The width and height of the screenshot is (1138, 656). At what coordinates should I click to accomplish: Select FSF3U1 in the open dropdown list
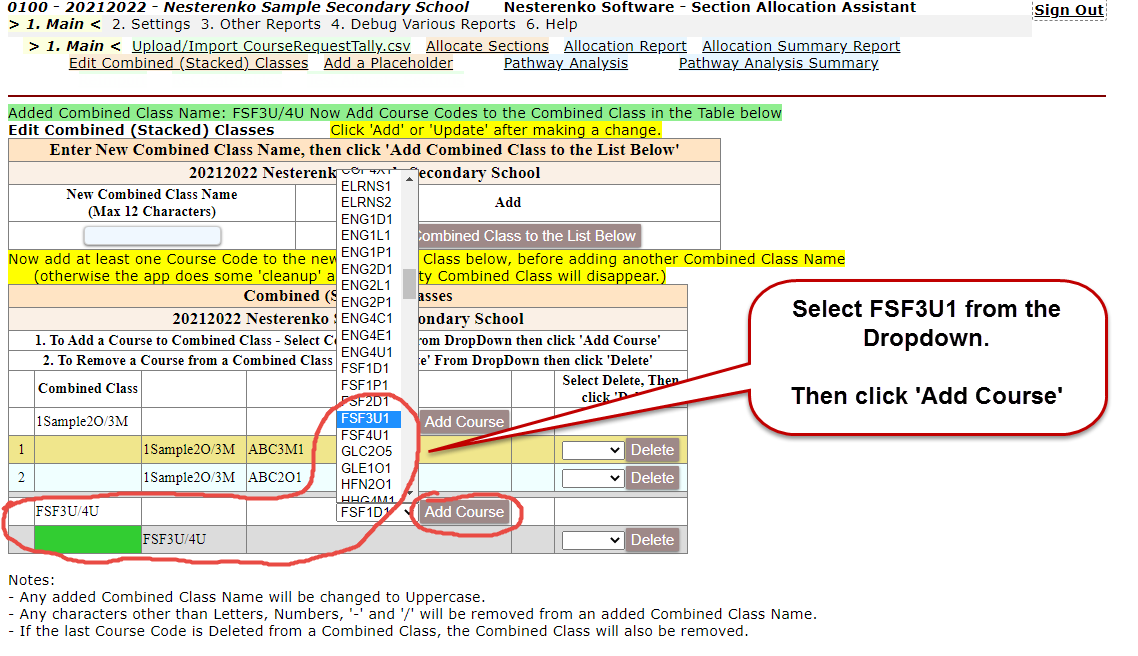[x=369, y=419]
